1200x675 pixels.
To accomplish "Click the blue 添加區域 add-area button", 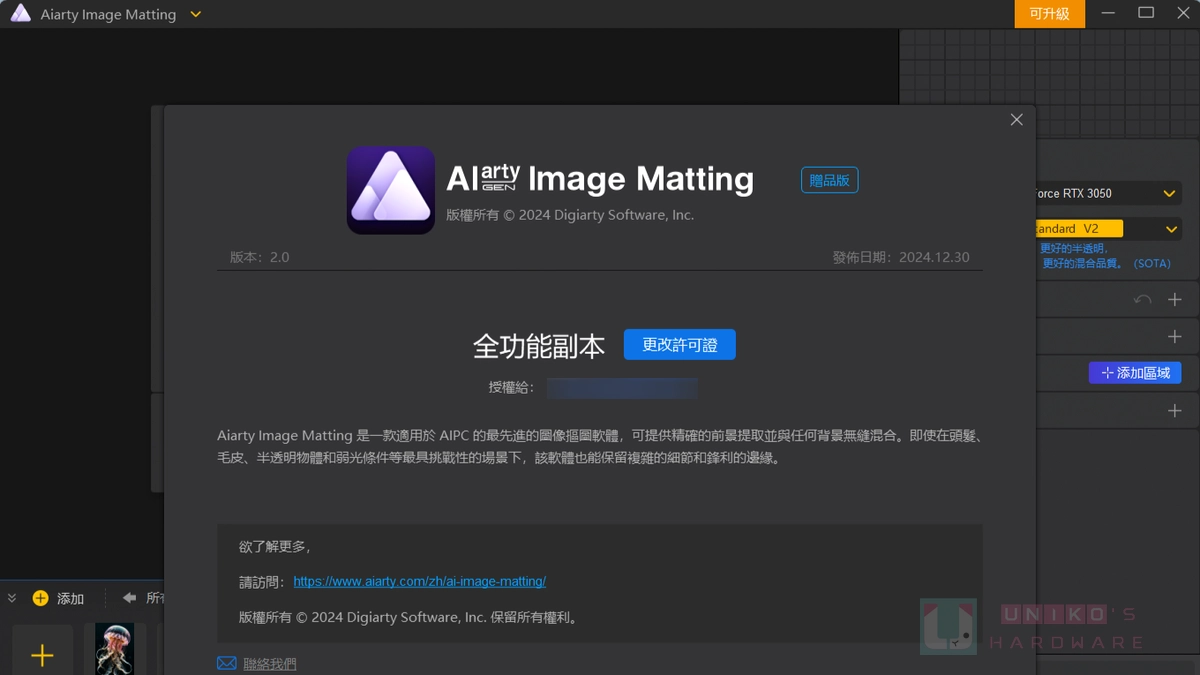I will [x=1135, y=372].
